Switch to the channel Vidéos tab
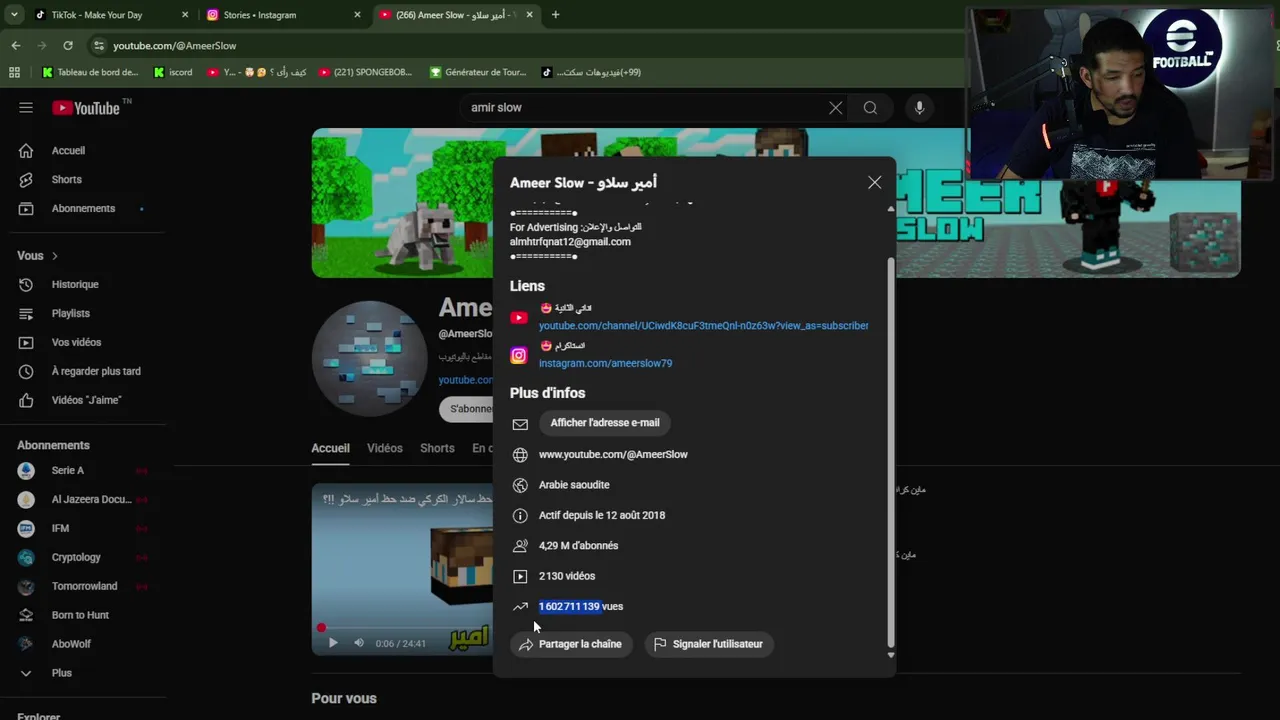Screen dimensions: 1280x720 (x=385, y=448)
